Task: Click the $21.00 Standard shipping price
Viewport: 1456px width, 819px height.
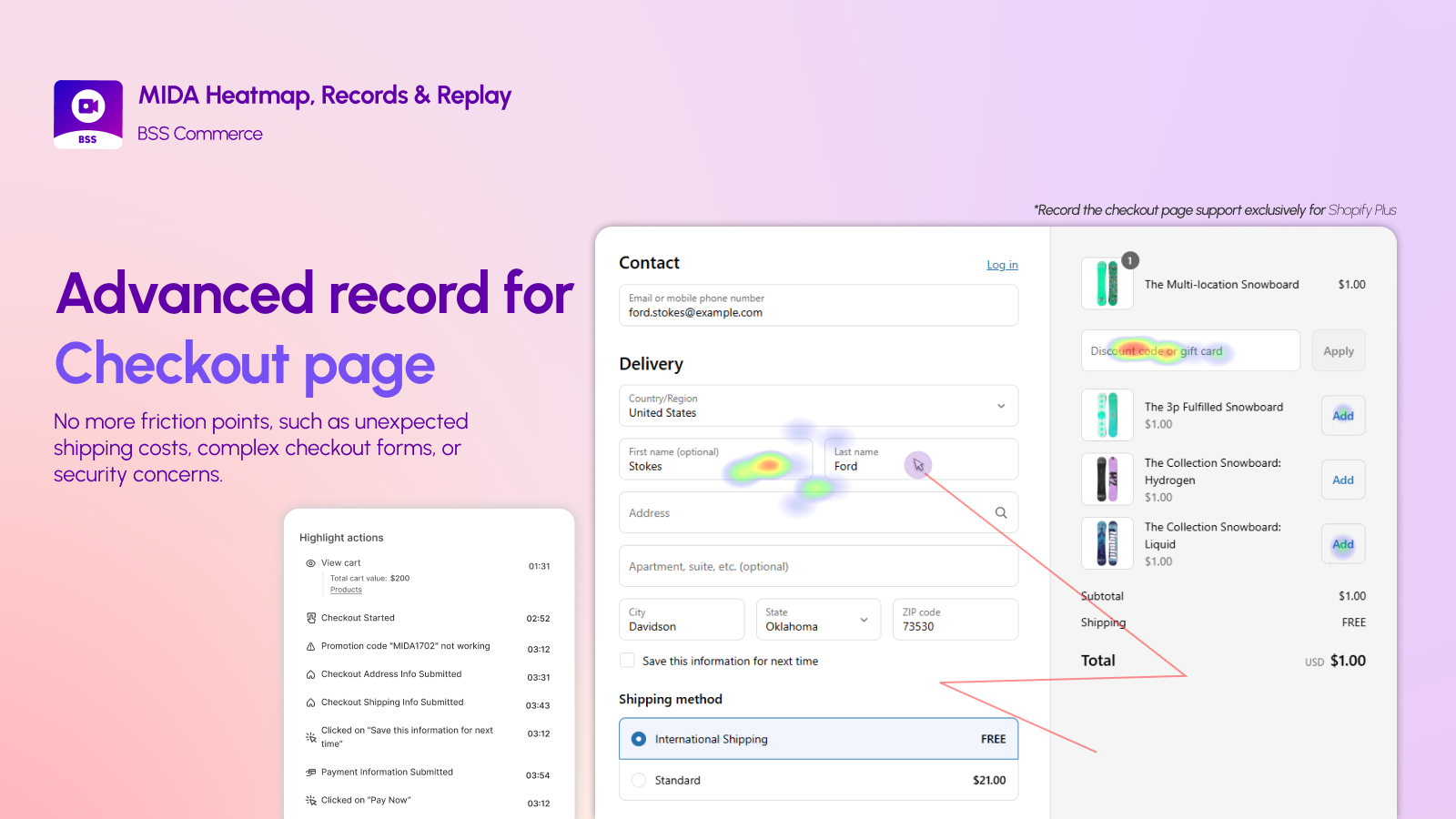Action: click(989, 781)
